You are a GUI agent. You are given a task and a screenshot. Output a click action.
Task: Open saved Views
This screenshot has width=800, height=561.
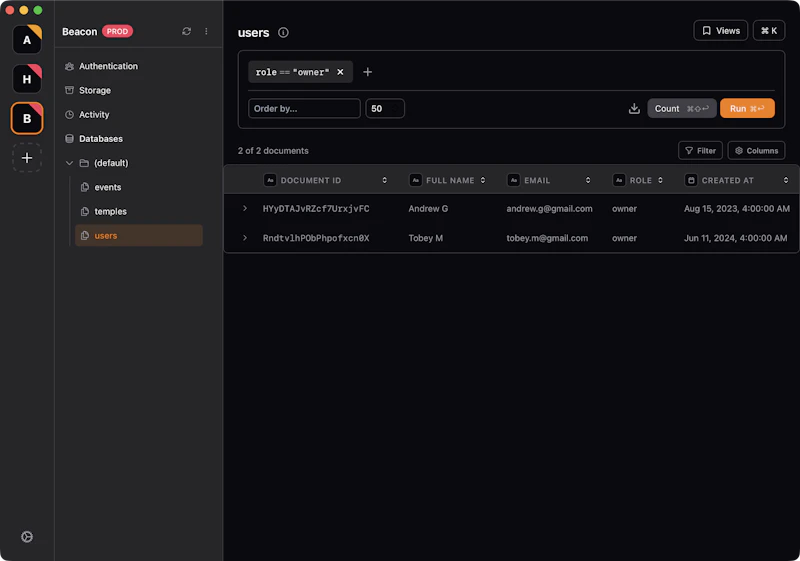pyautogui.click(x=720, y=31)
